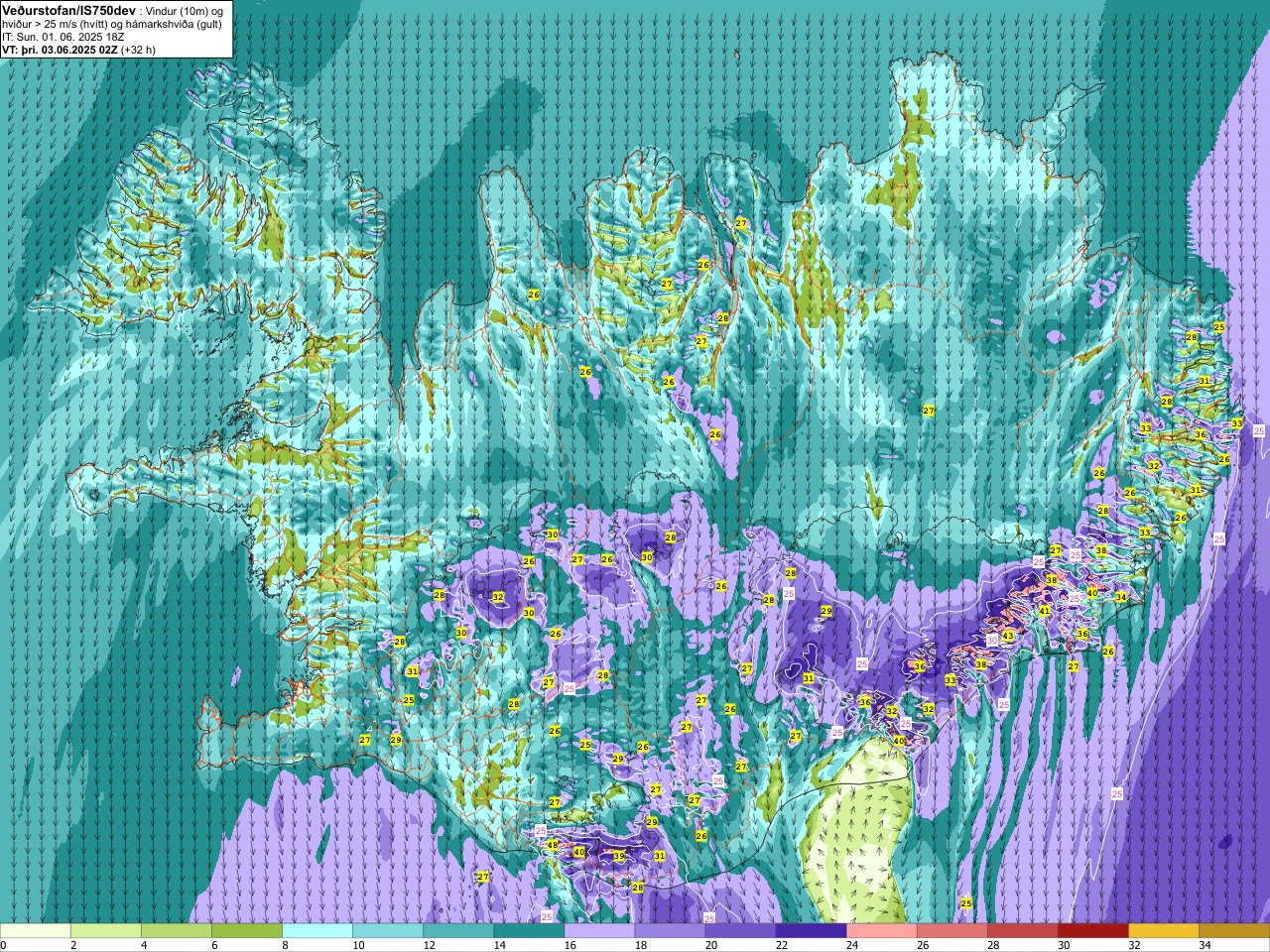The image size is (1270, 952).
Task: Click the gold legend segment above 34
Action: pyautogui.click(x=1234, y=931)
